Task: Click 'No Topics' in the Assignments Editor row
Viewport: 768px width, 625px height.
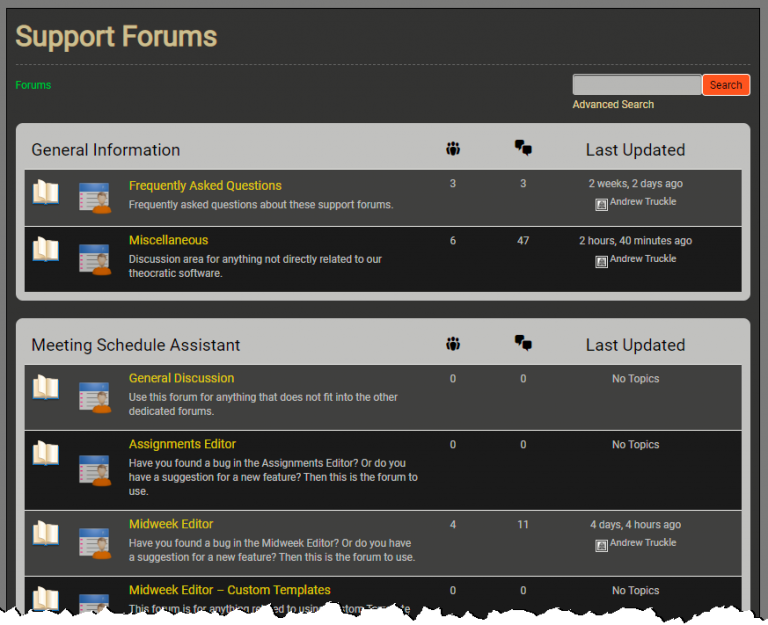Action: (635, 445)
